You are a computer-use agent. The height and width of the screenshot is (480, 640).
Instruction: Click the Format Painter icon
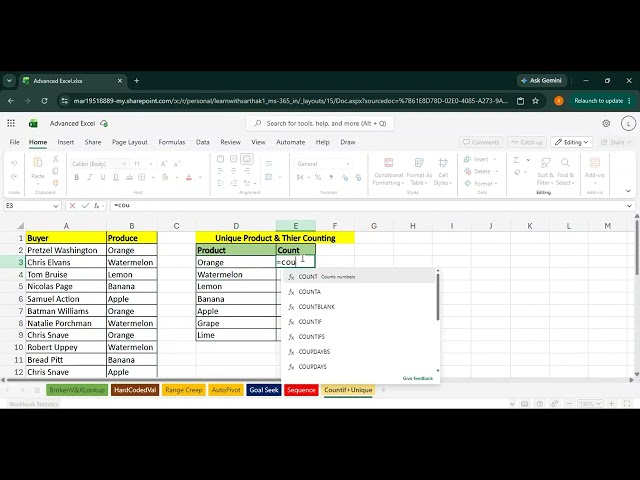pyautogui.click(x=56, y=184)
